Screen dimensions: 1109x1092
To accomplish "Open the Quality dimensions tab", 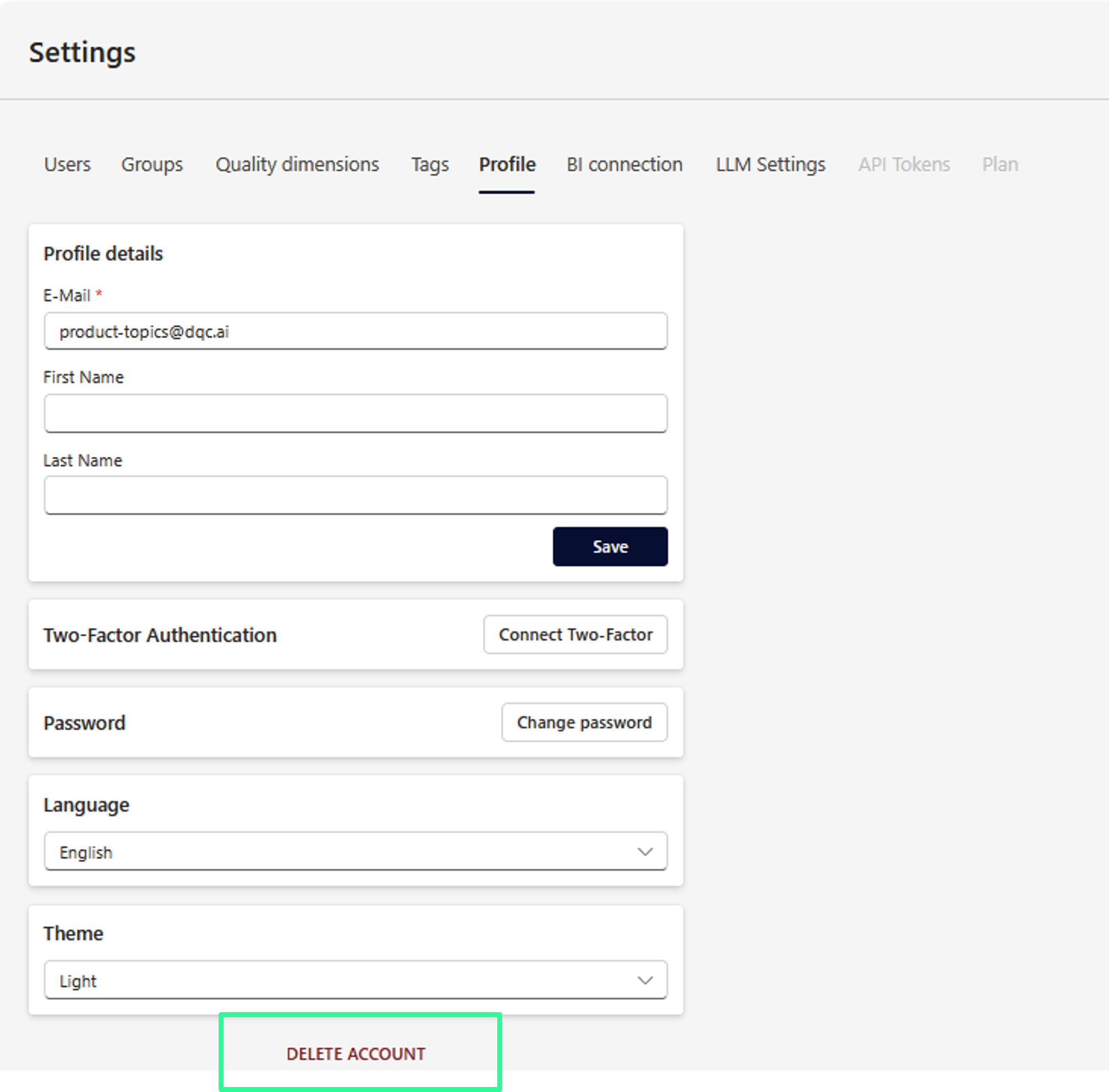I will [x=297, y=165].
